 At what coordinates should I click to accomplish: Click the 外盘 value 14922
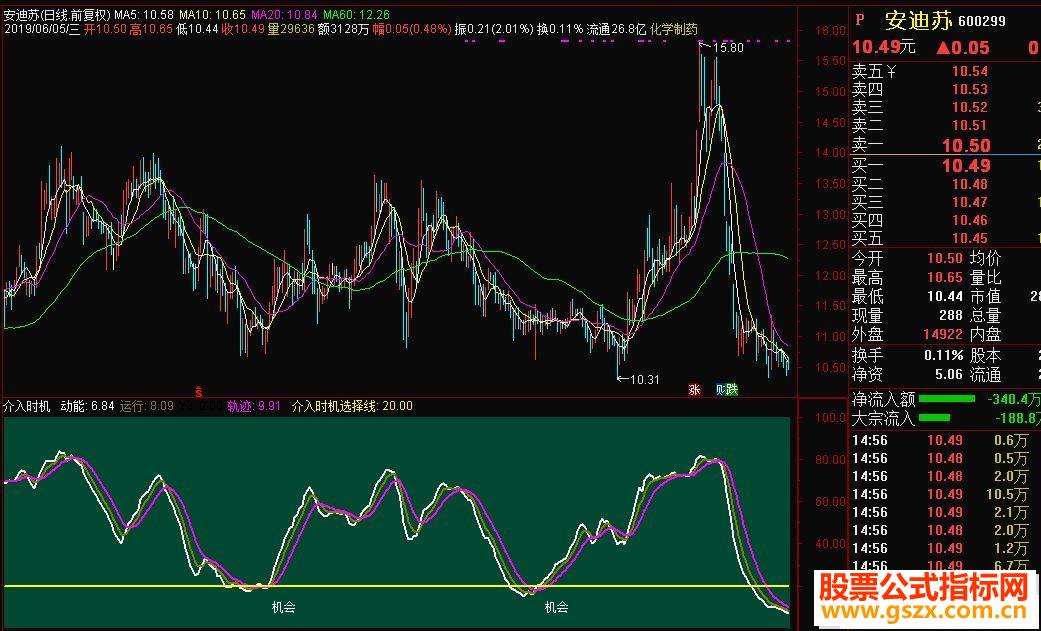pyautogui.click(x=943, y=334)
